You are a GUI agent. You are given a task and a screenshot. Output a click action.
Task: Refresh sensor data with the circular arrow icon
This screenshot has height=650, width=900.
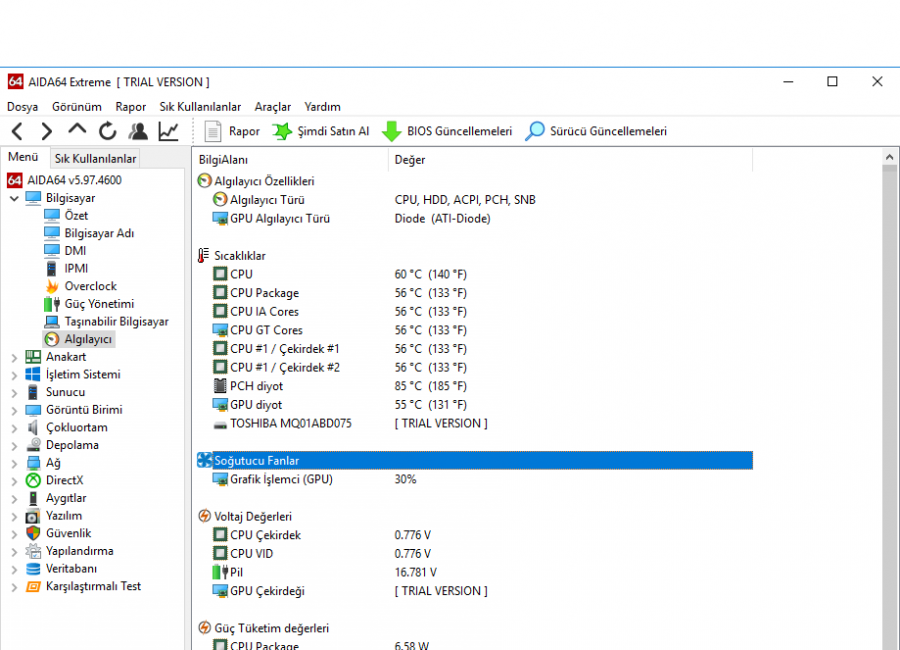pyautogui.click(x=107, y=131)
